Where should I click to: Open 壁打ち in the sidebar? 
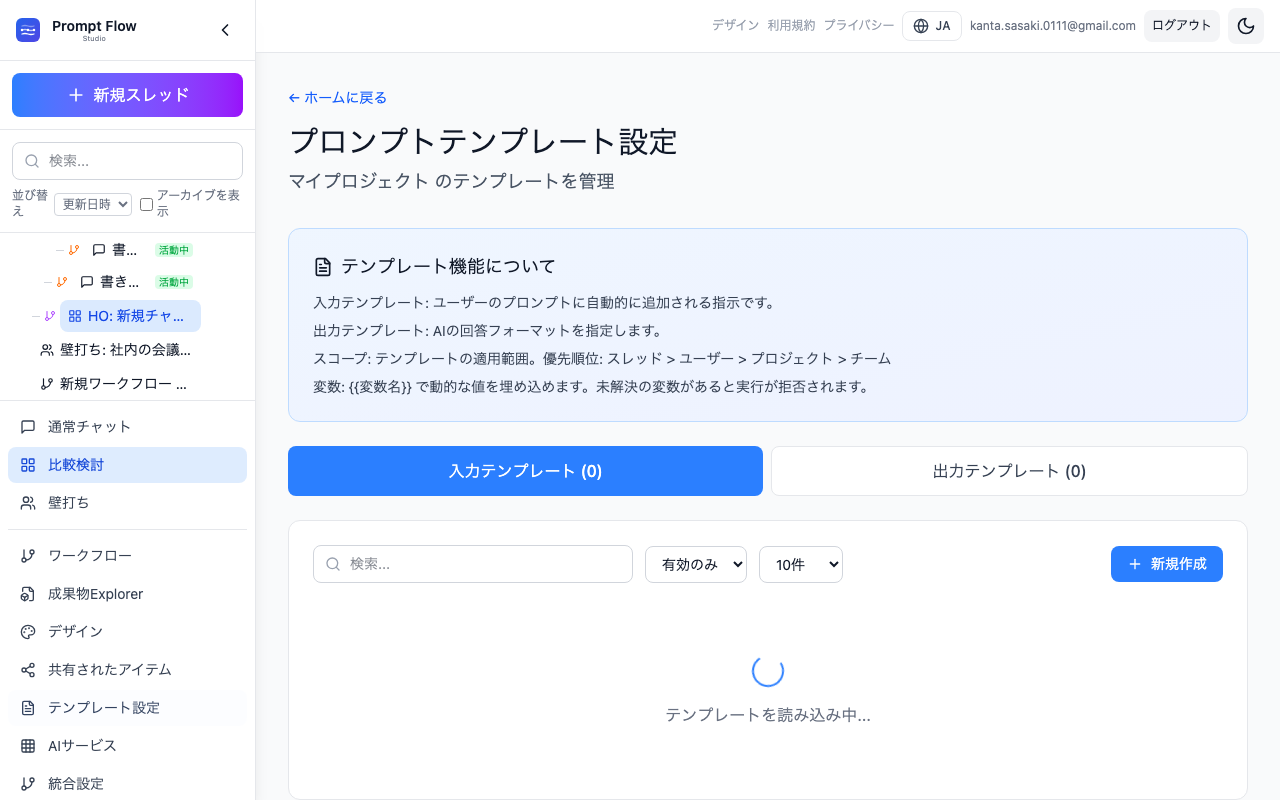tap(127, 503)
